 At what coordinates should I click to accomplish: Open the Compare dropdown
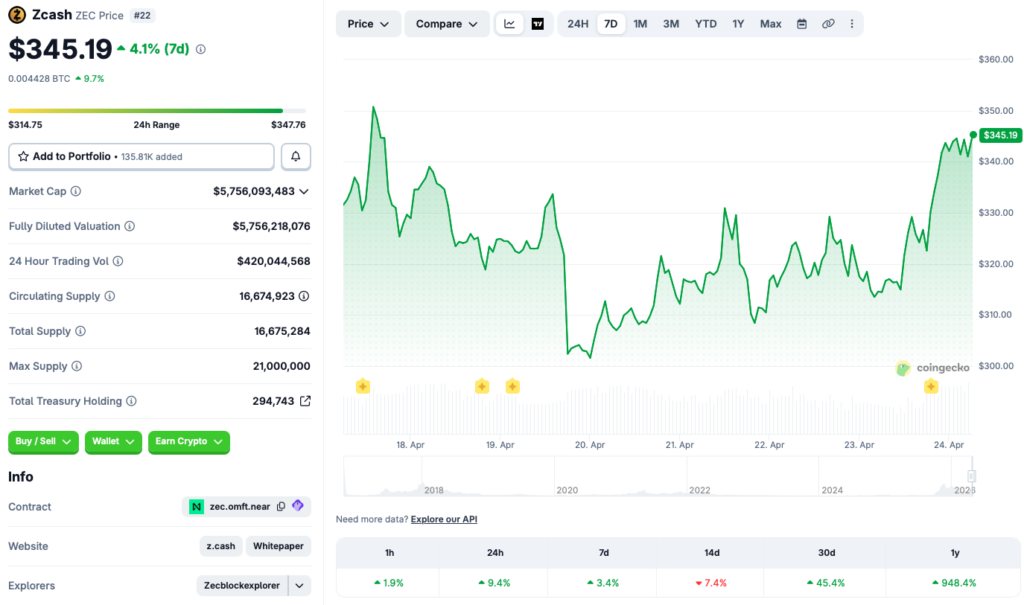pos(445,23)
